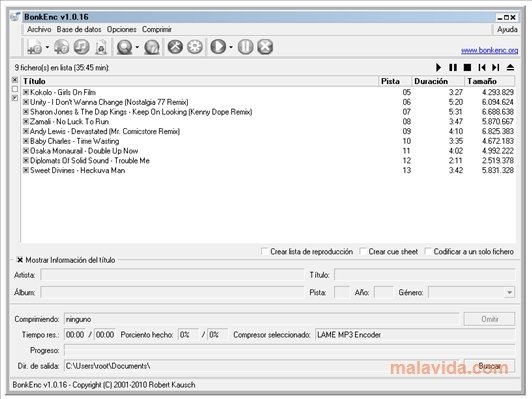Screen dimensions: 532x399
Task: Click the submit CDDB data icon
Action: pos(152,47)
